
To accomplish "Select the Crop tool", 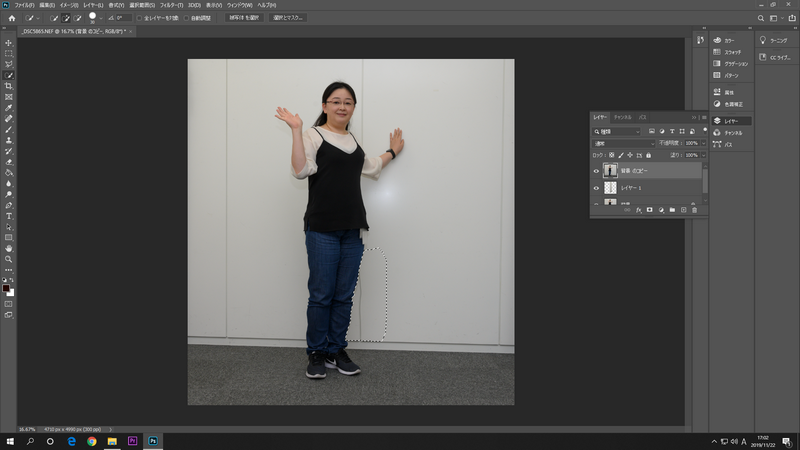I will click(x=9, y=86).
